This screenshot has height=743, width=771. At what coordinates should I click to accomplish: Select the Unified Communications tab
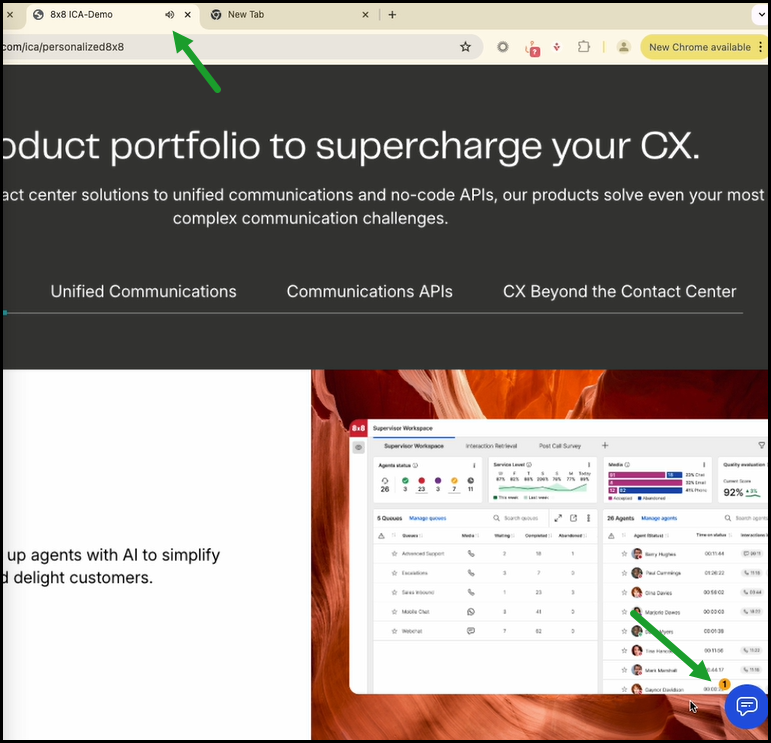tap(144, 291)
